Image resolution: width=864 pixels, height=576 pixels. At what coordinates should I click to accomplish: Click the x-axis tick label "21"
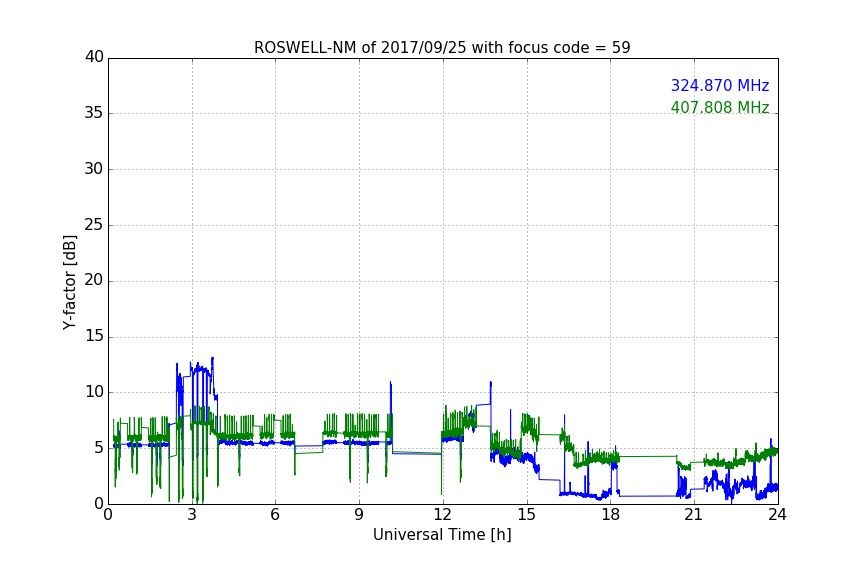point(694,515)
